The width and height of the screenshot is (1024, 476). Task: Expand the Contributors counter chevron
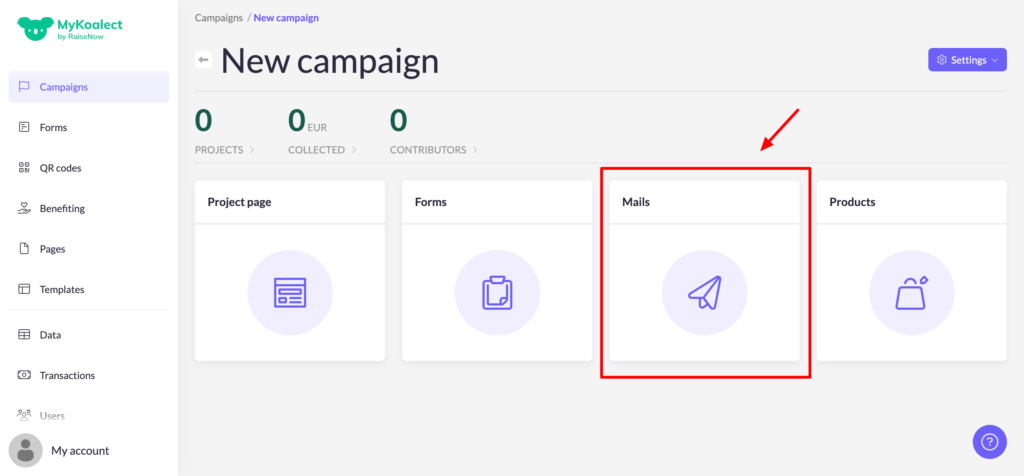(474, 150)
